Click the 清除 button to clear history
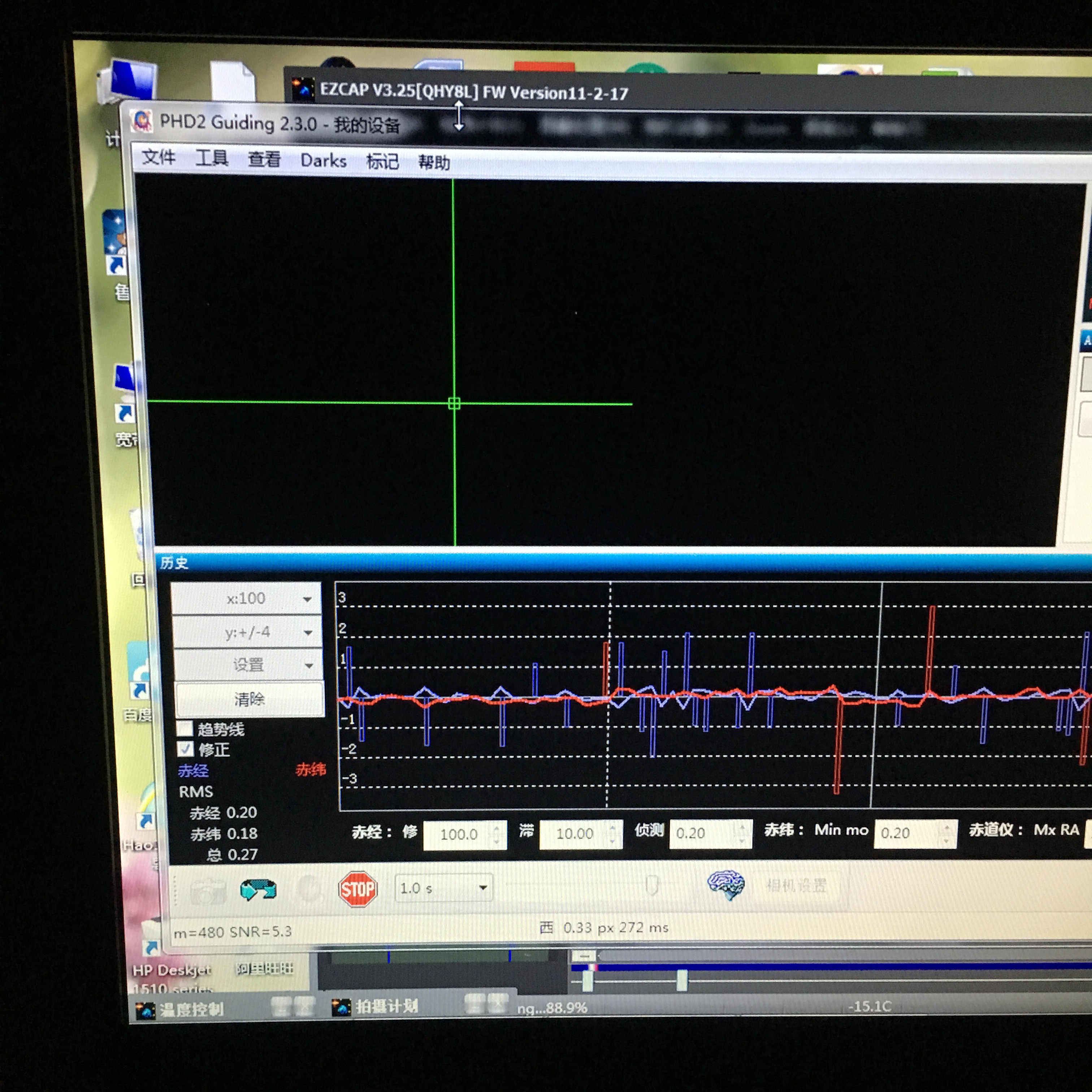This screenshot has width=1092, height=1092. pyautogui.click(x=250, y=699)
